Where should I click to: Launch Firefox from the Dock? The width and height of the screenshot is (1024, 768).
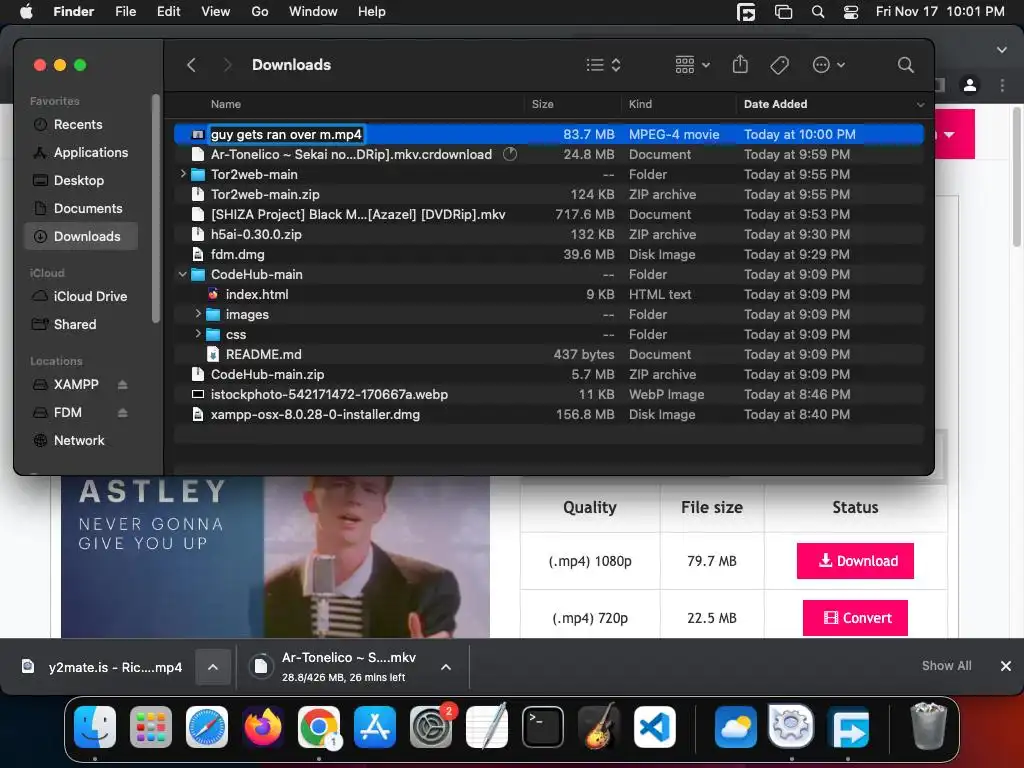[x=263, y=727]
